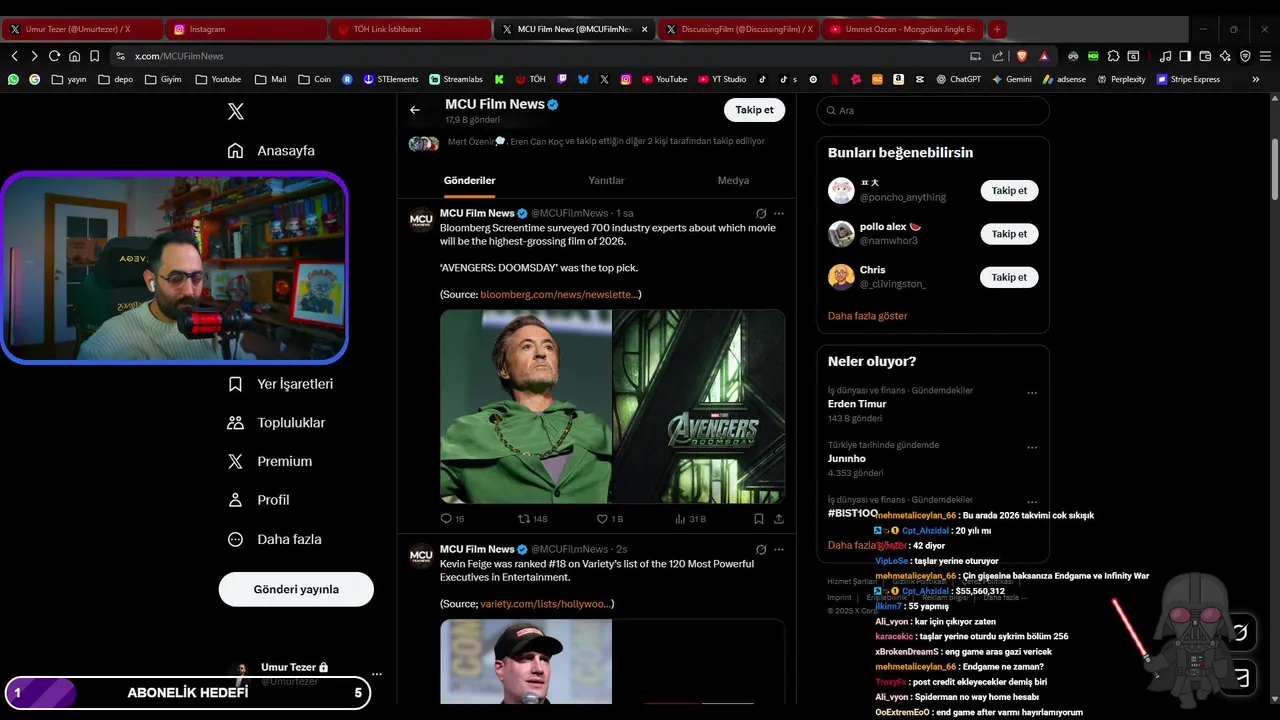This screenshot has width=1280, height=720.
Task: Open the Gemini bookmark
Action: 1011,79
